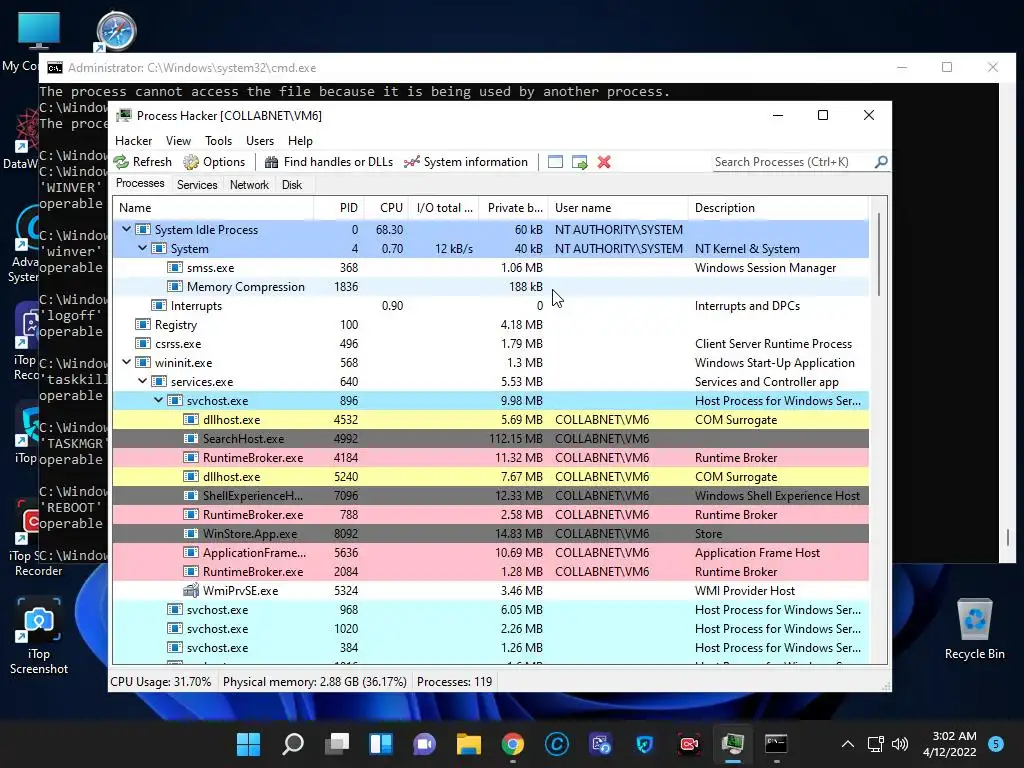
Task: Click the Processes: 119 status bar entry
Action: click(455, 682)
